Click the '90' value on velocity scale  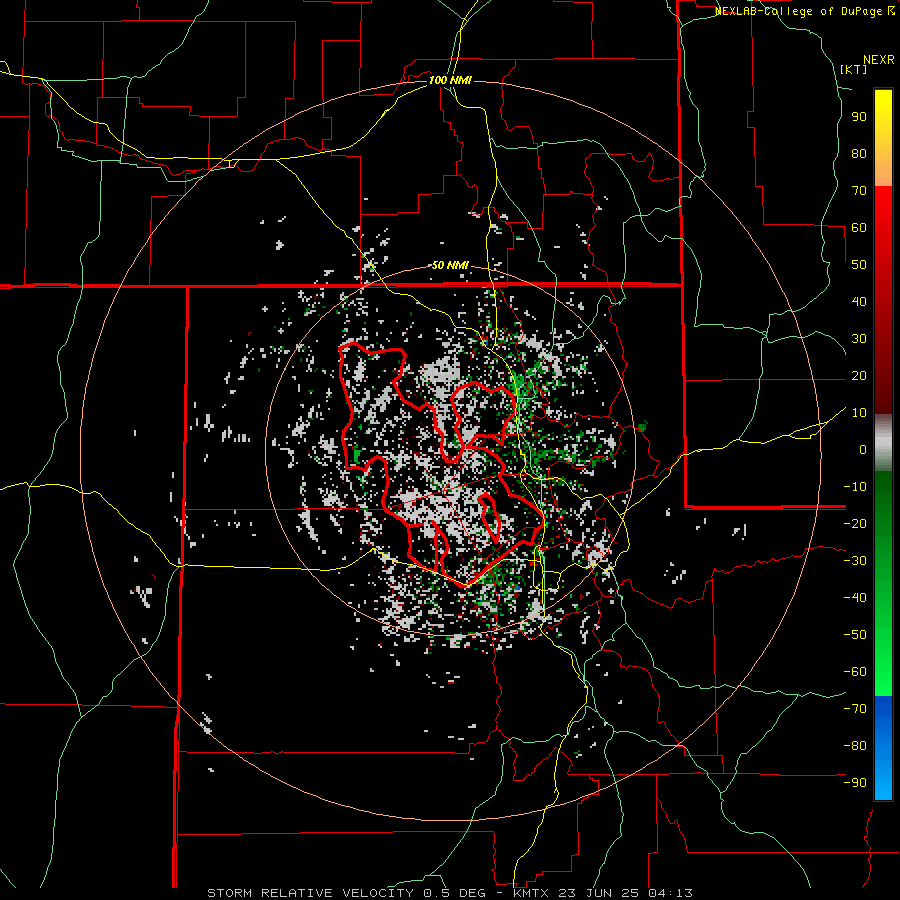point(859,117)
